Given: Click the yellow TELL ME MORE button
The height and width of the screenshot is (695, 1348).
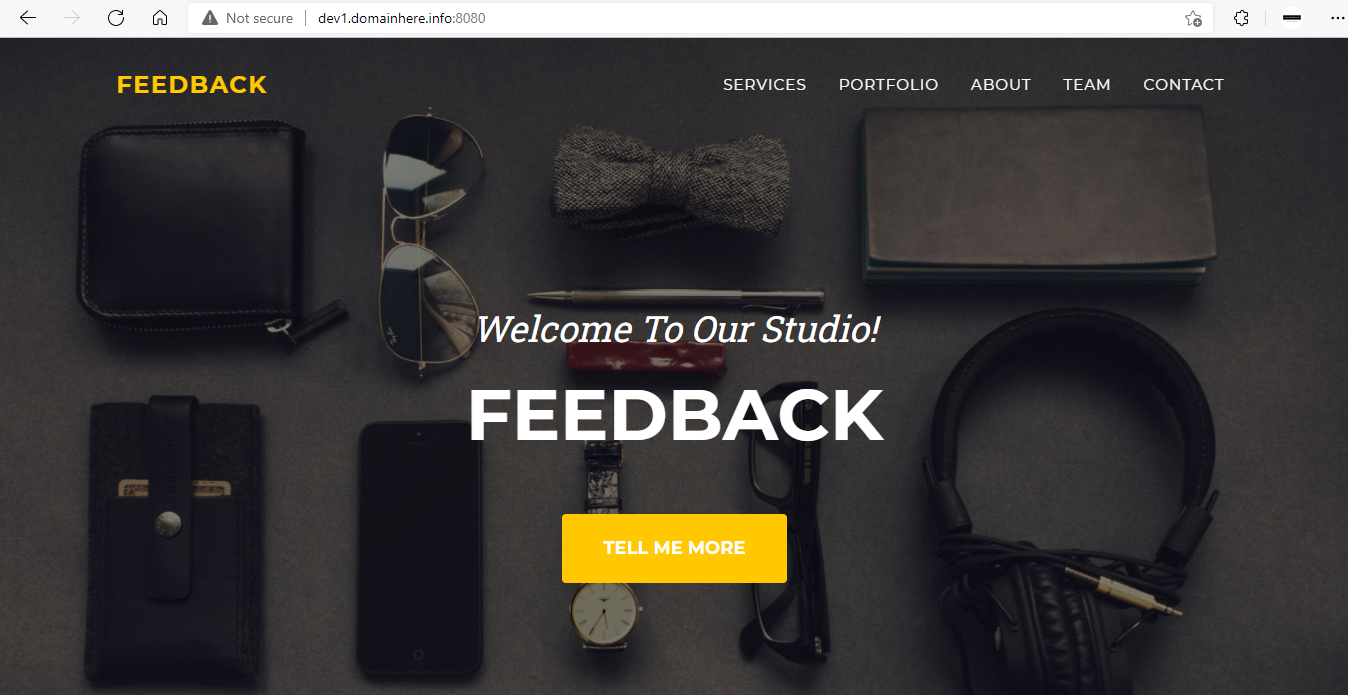Looking at the screenshot, I should (674, 548).
